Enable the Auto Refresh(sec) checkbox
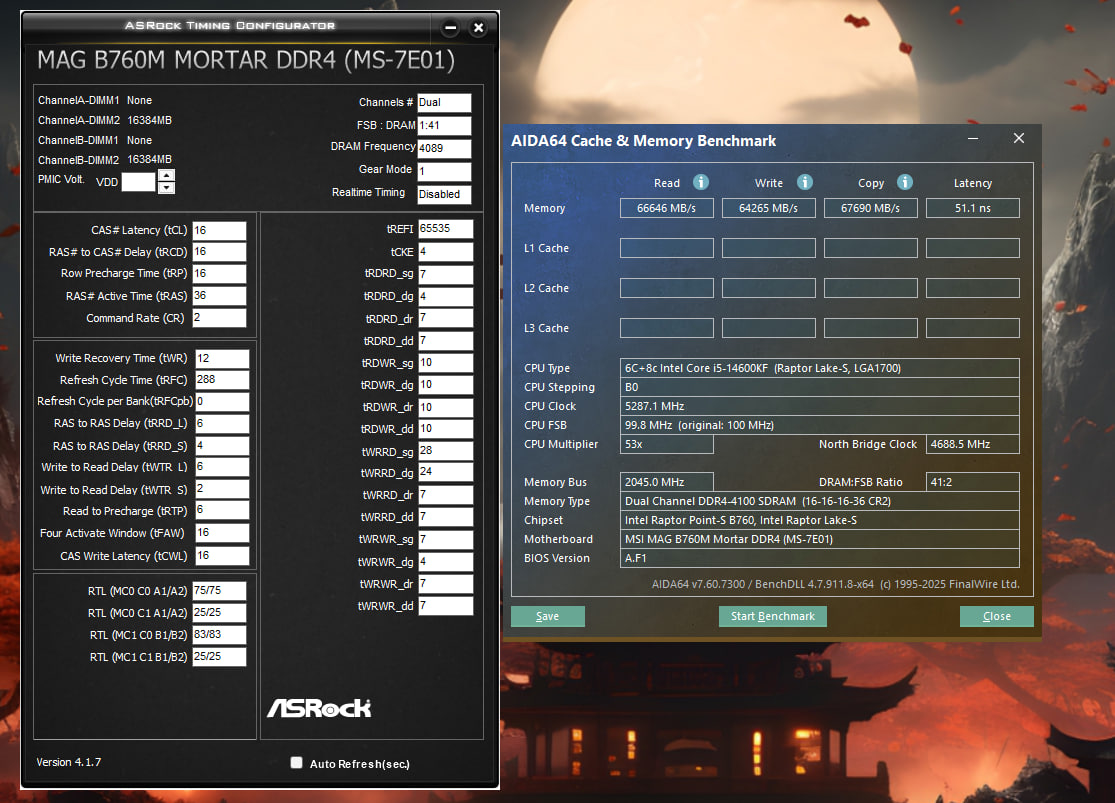This screenshot has width=1115, height=803. (x=297, y=762)
